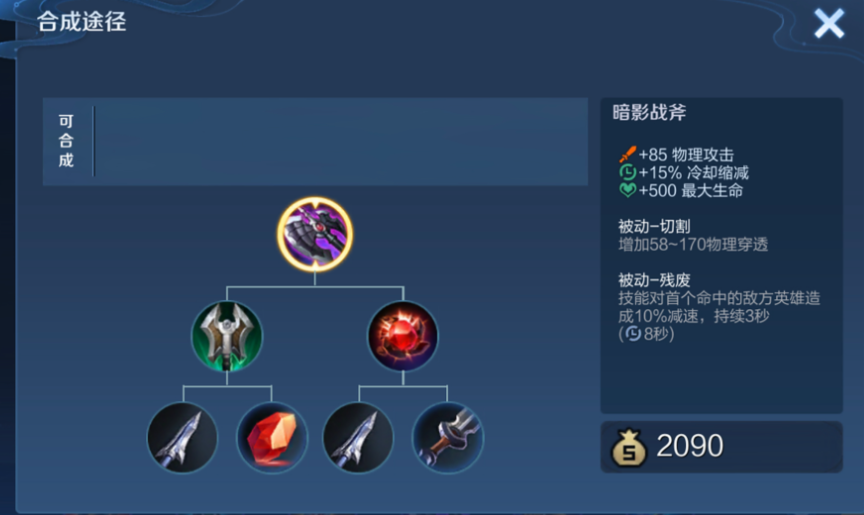This screenshot has height=515, width=864.
Task: Tap the green axe component icon
Action: 227,336
